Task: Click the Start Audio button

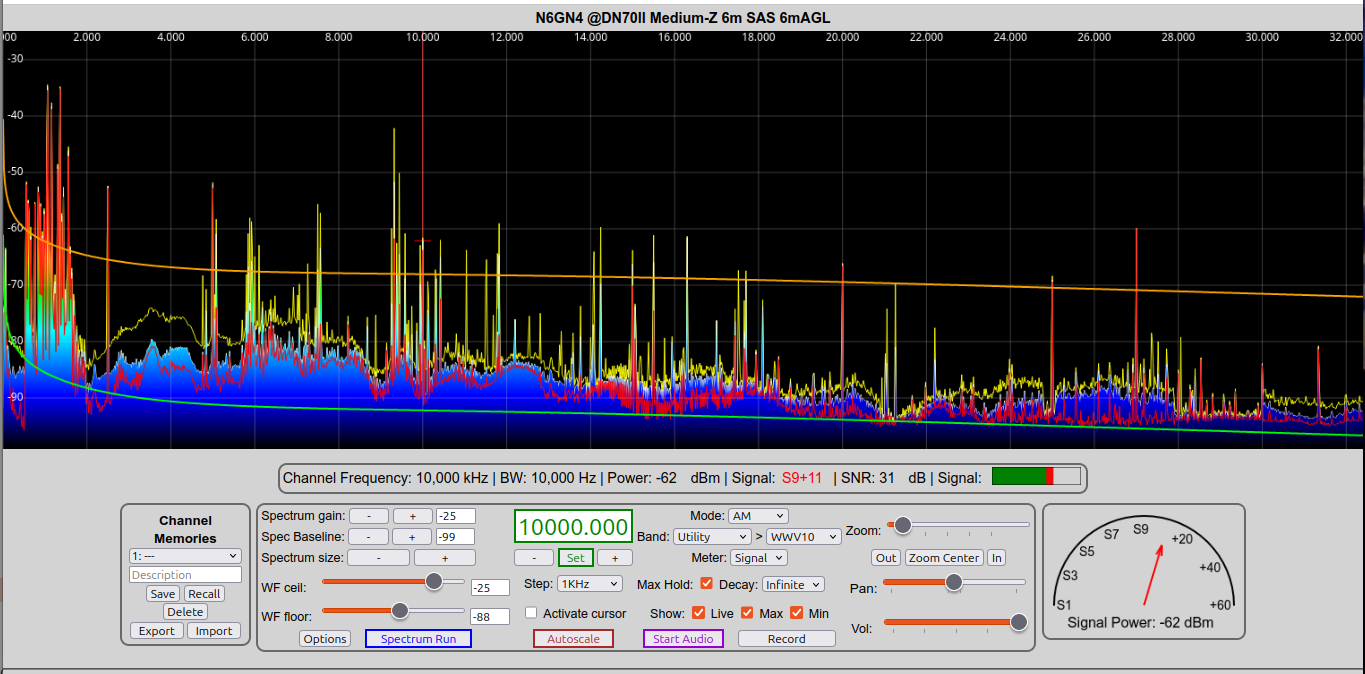Action: (683, 639)
